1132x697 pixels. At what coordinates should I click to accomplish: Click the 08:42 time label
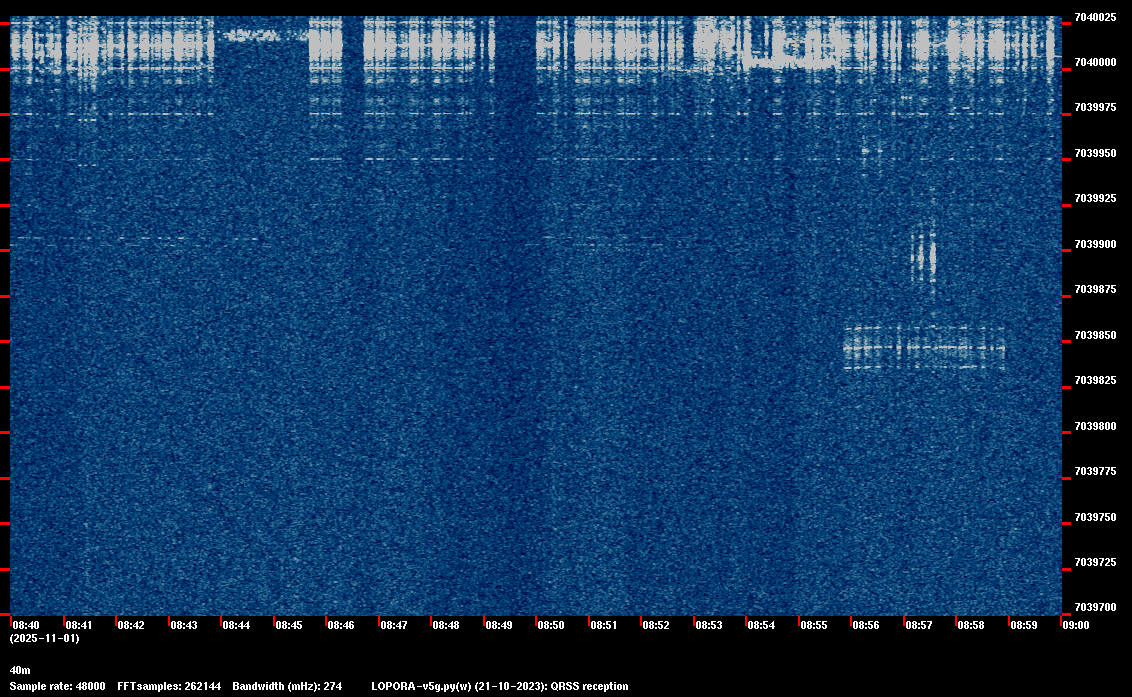[x=131, y=625]
